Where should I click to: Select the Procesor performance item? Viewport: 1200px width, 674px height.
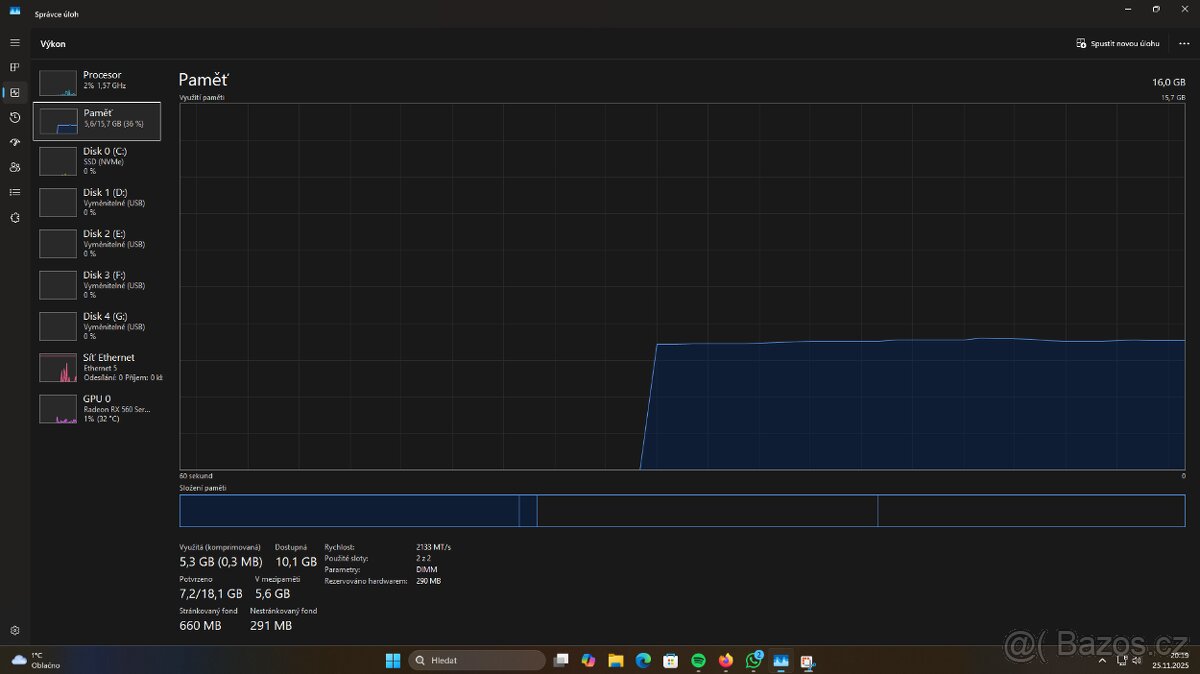click(x=98, y=81)
